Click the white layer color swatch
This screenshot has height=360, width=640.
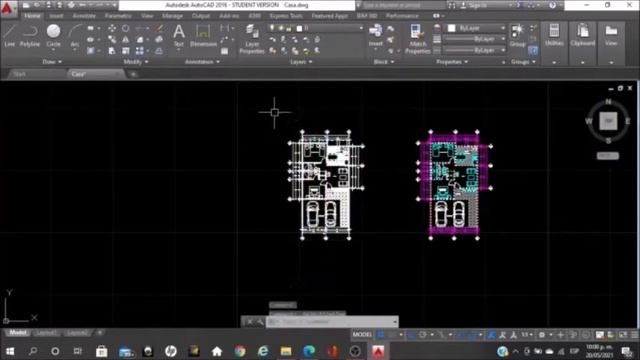[x=299, y=28]
